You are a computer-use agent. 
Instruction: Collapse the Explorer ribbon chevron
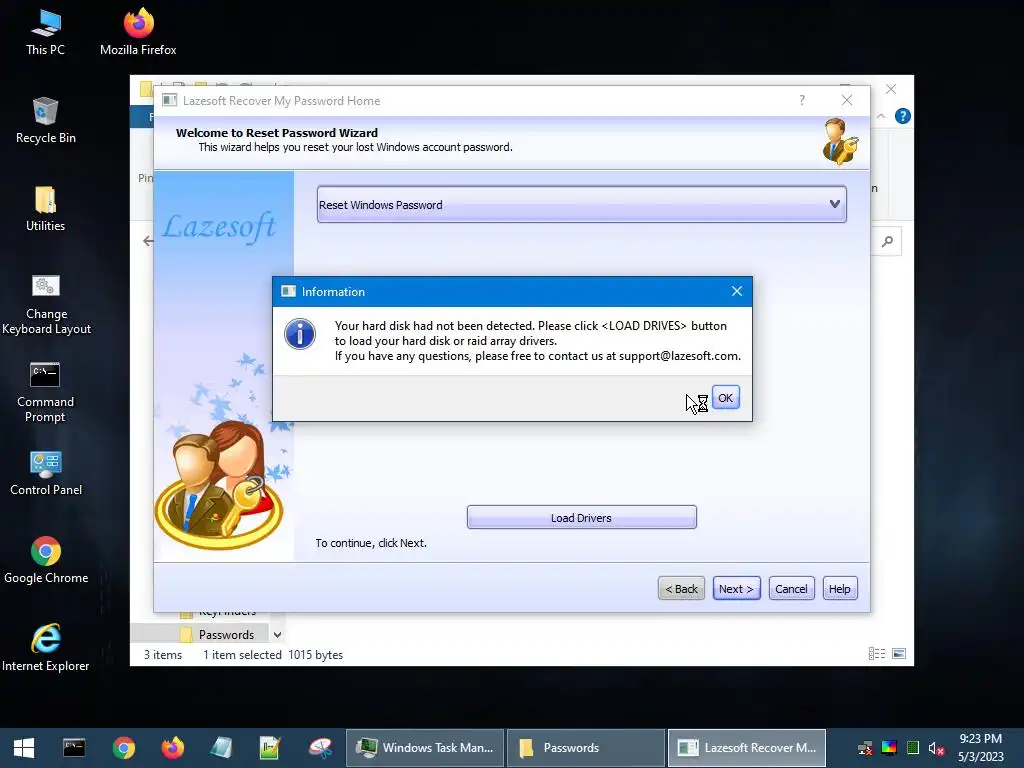pos(881,116)
